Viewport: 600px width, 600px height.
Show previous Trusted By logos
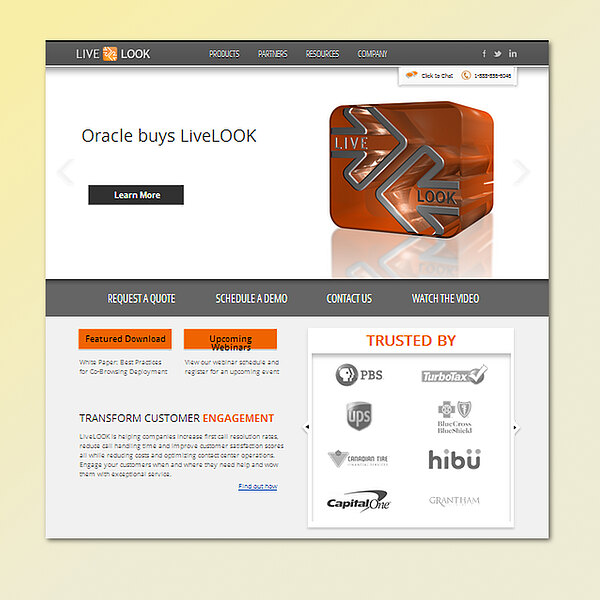click(307, 427)
